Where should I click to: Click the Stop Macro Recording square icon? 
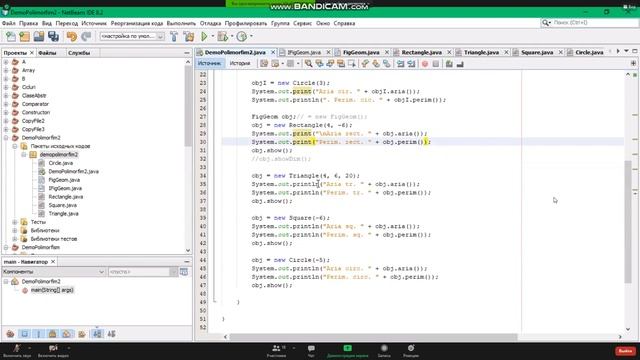click(x=436, y=64)
